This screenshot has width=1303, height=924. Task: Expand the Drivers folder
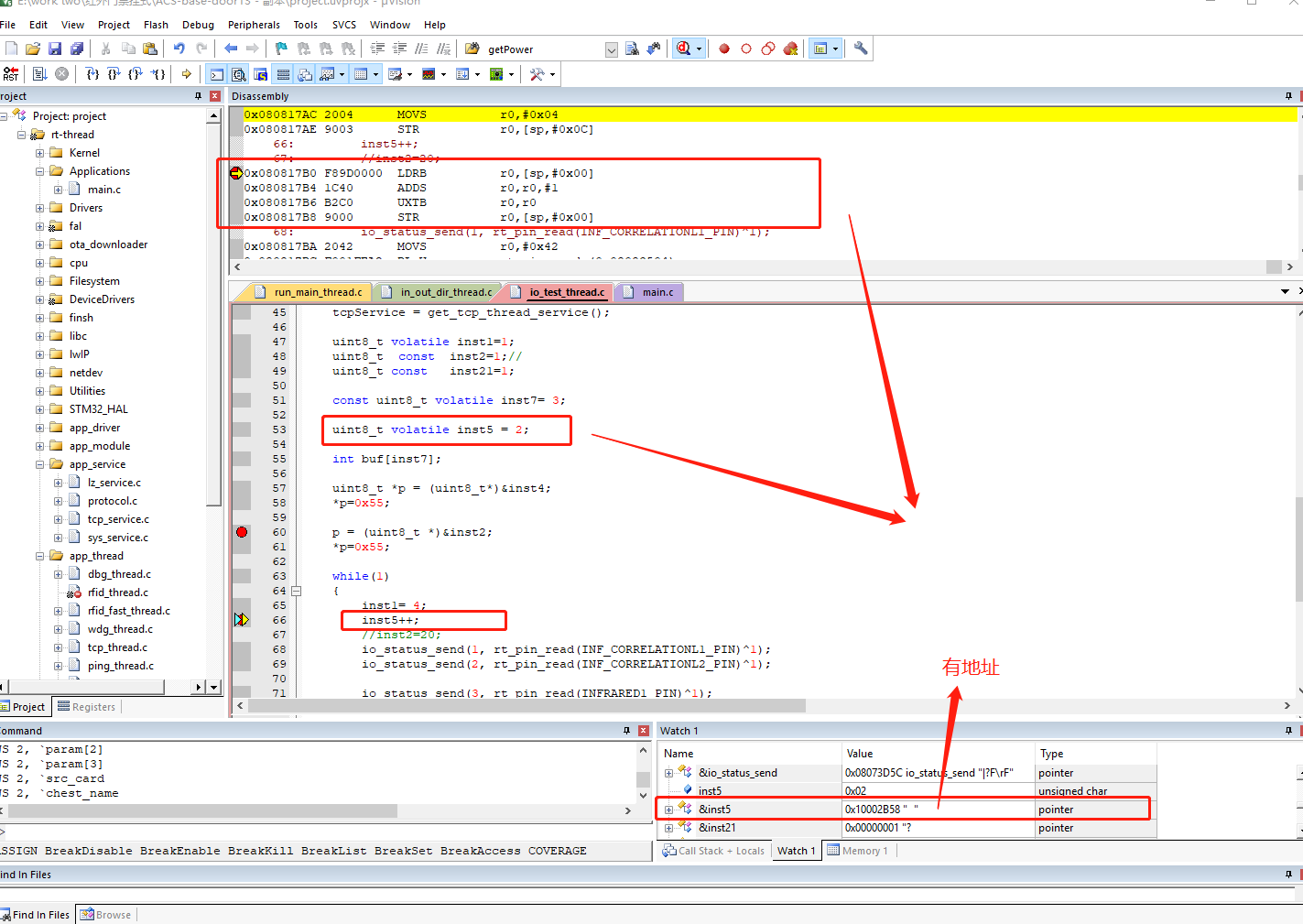40,208
